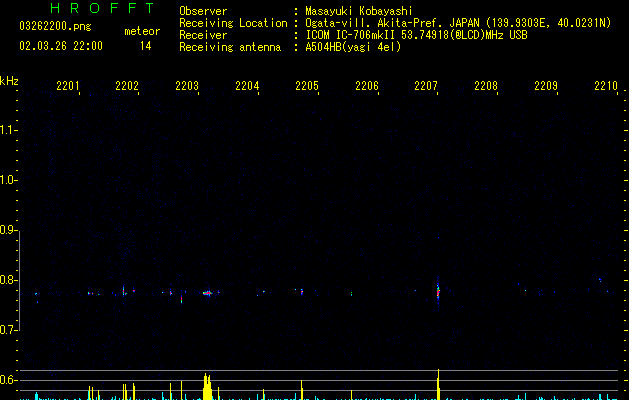This screenshot has height=400, width=629.
Task: Click the tallest yellow power spike at 2207
Action: click(x=438, y=384)
